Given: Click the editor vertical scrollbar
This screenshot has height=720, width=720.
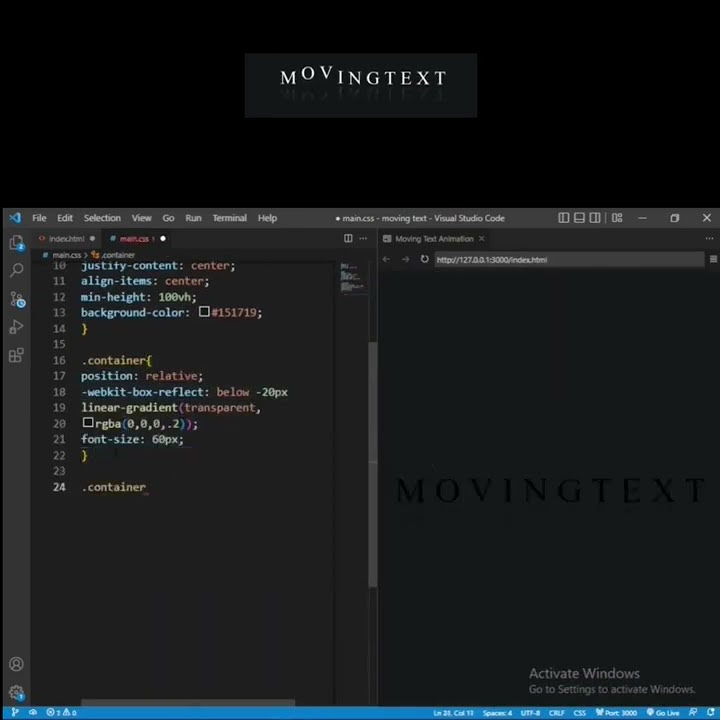Looking at the screenshot, I should click(x=372, y=464).
